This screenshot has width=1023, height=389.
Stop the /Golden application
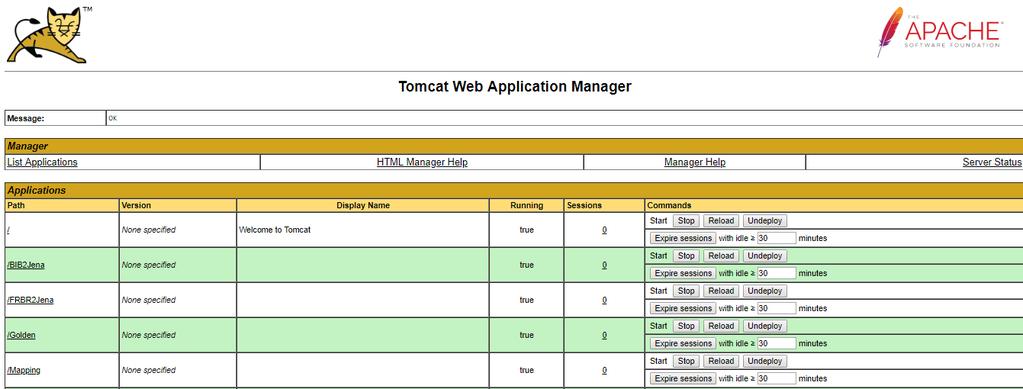tap(686, 326)
